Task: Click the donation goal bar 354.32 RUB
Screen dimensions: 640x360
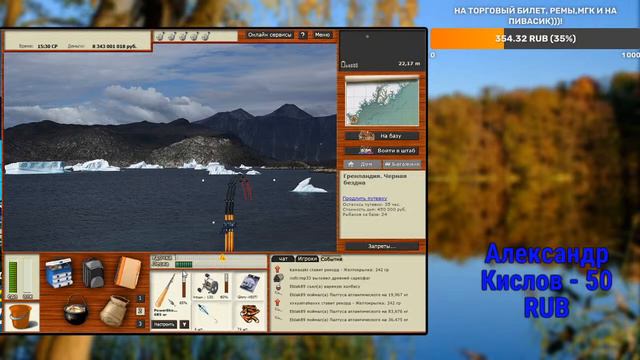Action: coord(535,39)
